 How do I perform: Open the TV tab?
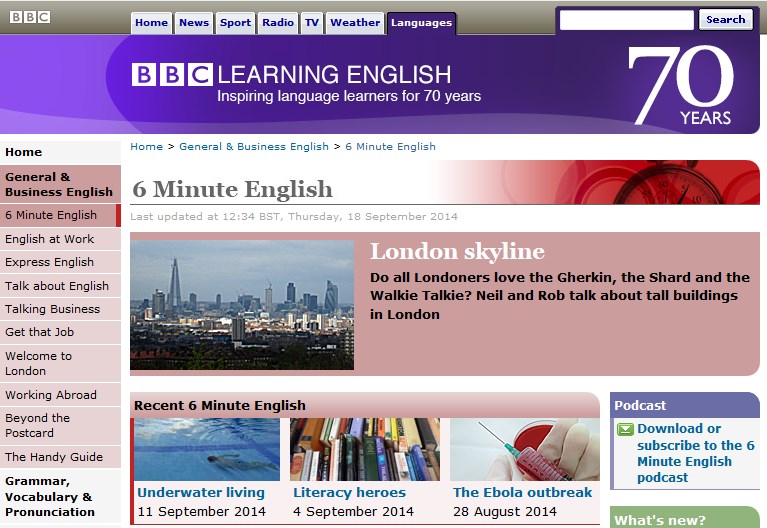[312, 23]
